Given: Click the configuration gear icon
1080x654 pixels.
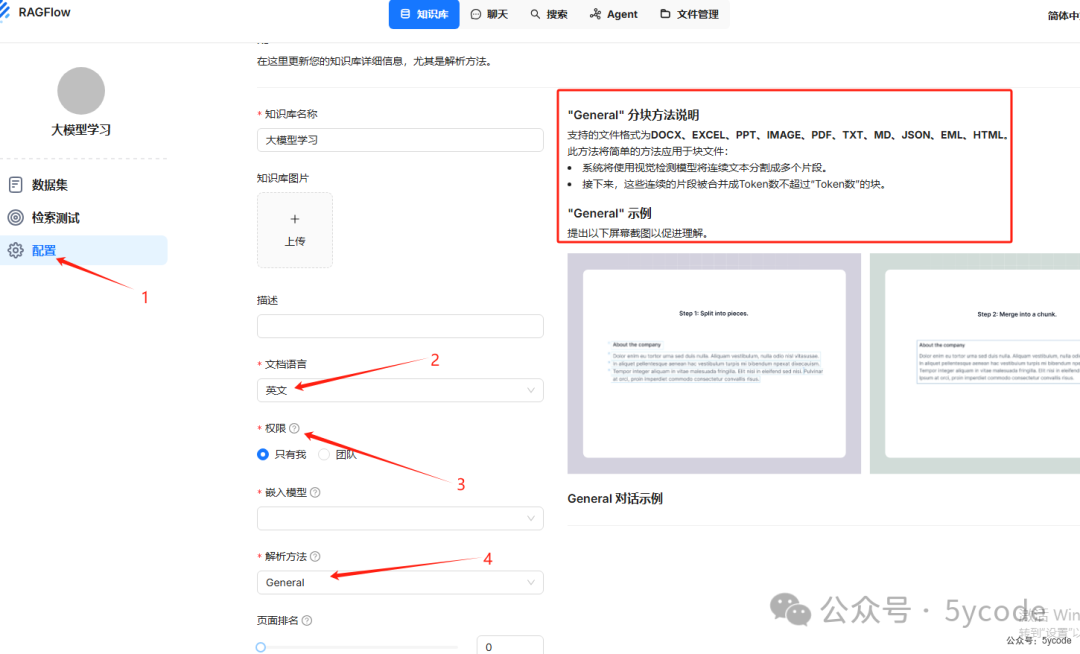Looking at the screenshot, I should click(15, 251).
